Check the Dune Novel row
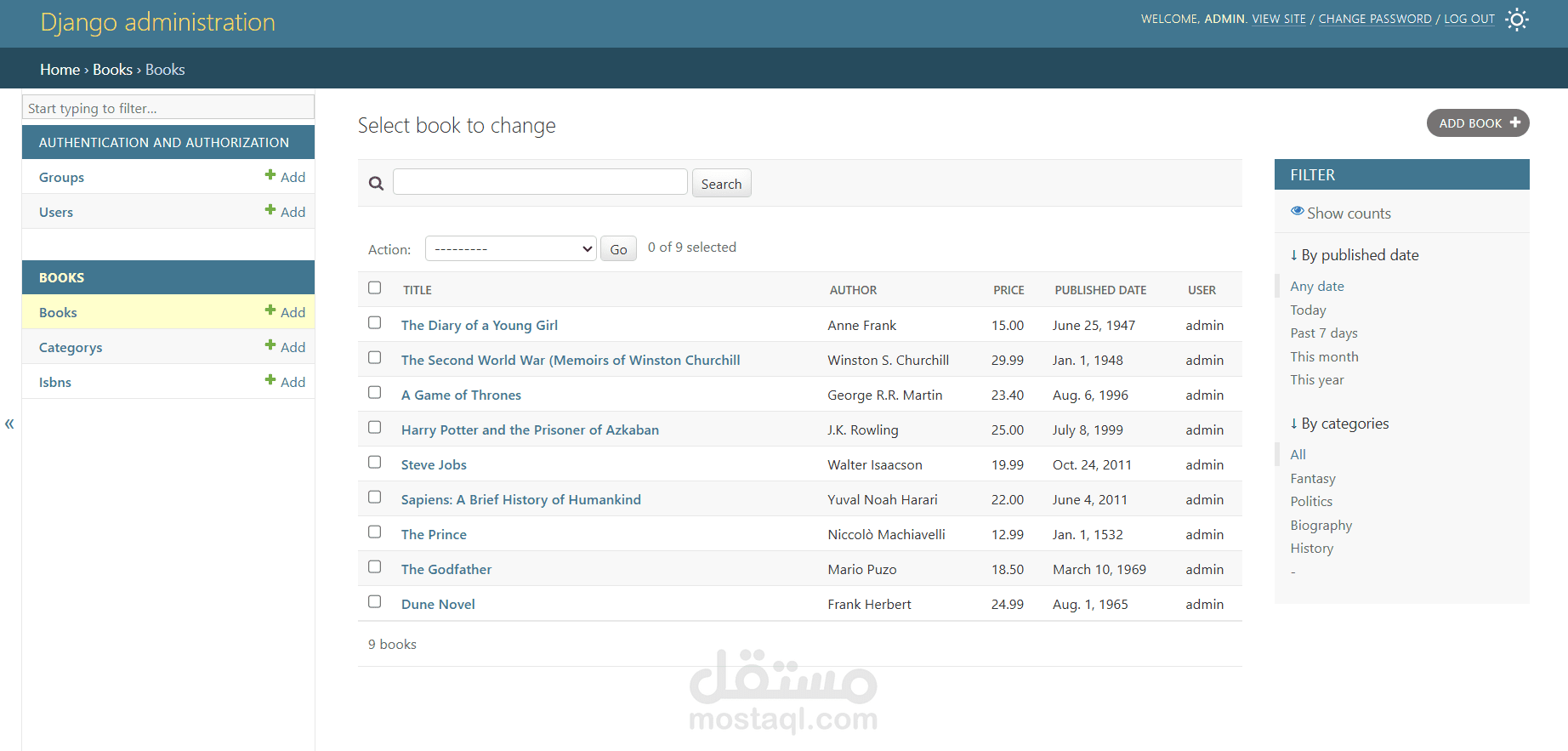This screenshot has width=1568, height=751. [374, 601]
